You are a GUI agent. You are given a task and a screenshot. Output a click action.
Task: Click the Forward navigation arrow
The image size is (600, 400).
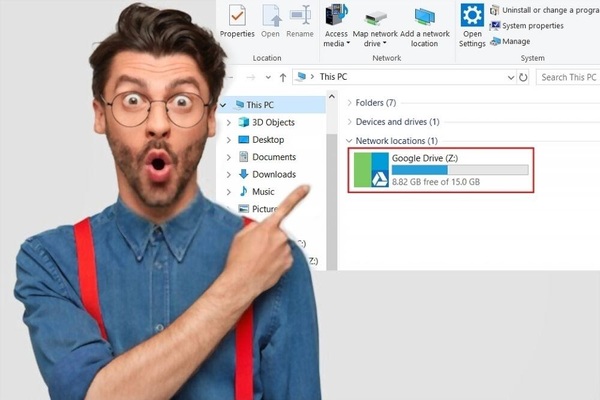pos(251,78)
